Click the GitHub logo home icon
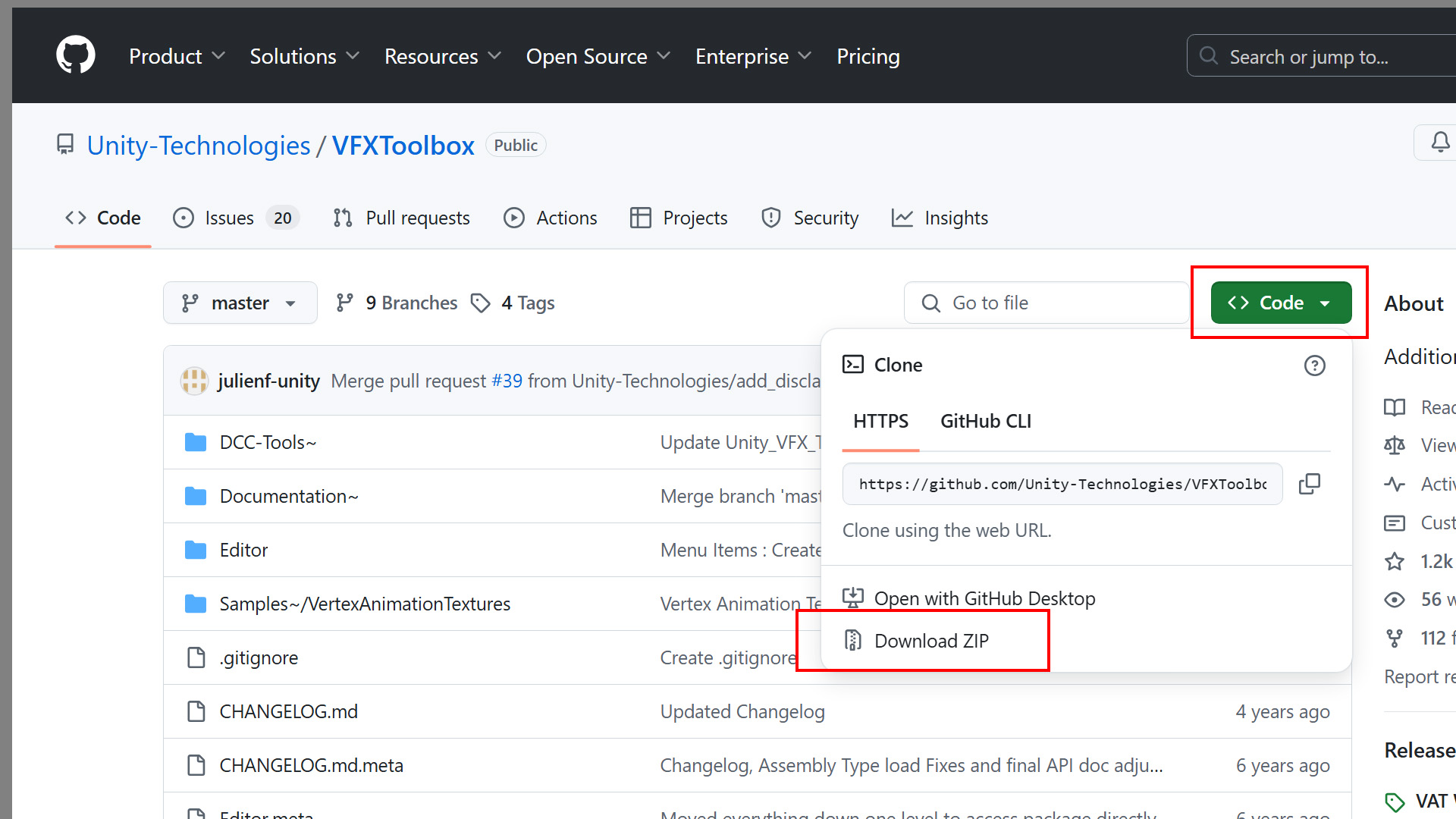 pos(75,55)
